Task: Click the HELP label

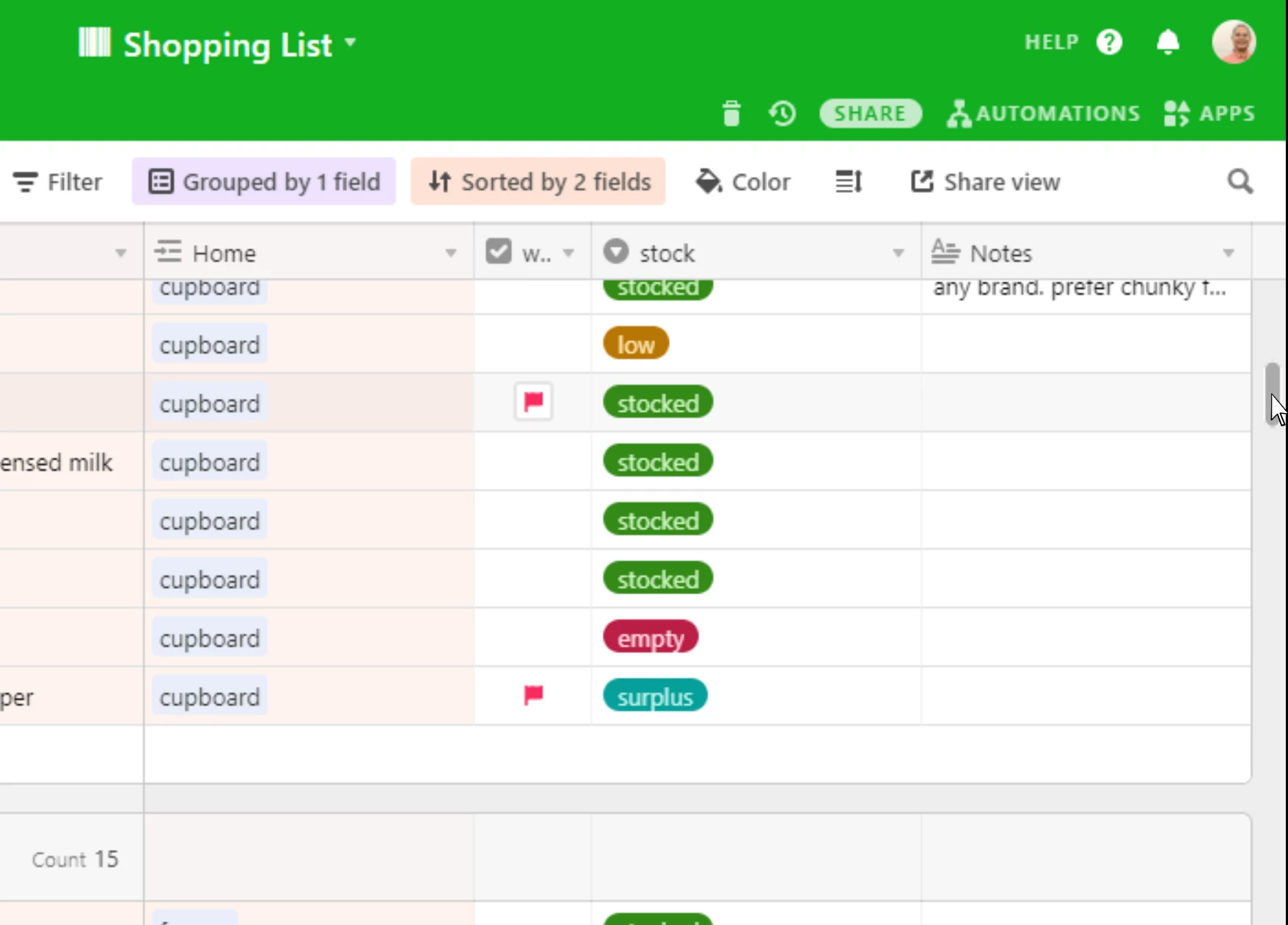Action: [1052, 43]
